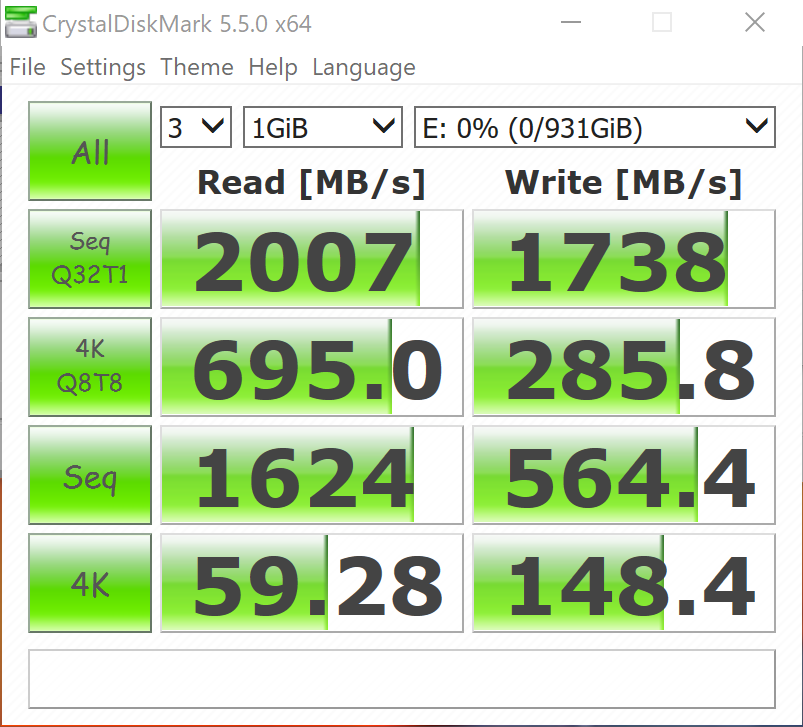
Task: Click the 4K read value 59.28
Action: click(312, 583)
